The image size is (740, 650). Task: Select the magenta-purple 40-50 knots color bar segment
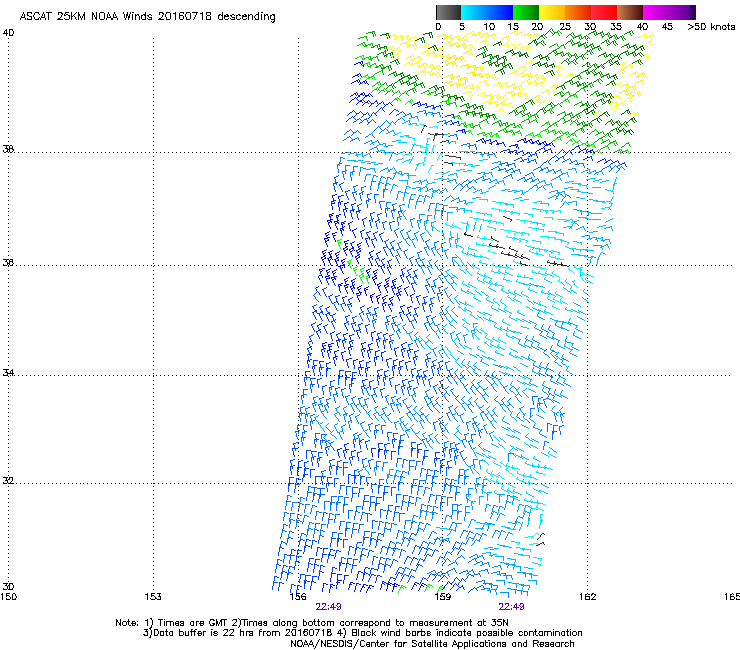tap(669, 12)
